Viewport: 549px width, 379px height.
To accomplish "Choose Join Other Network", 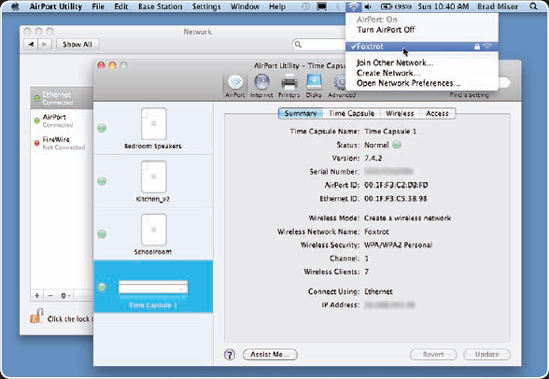I will click(422, 63).
